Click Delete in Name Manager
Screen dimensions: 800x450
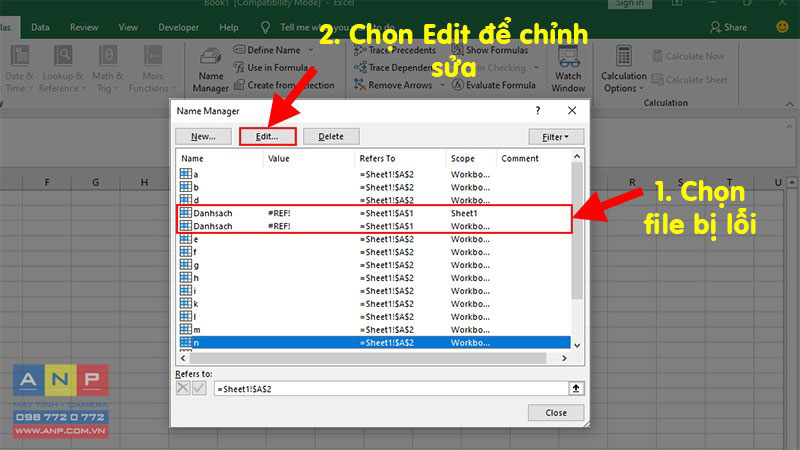click(x=331, y=136)
